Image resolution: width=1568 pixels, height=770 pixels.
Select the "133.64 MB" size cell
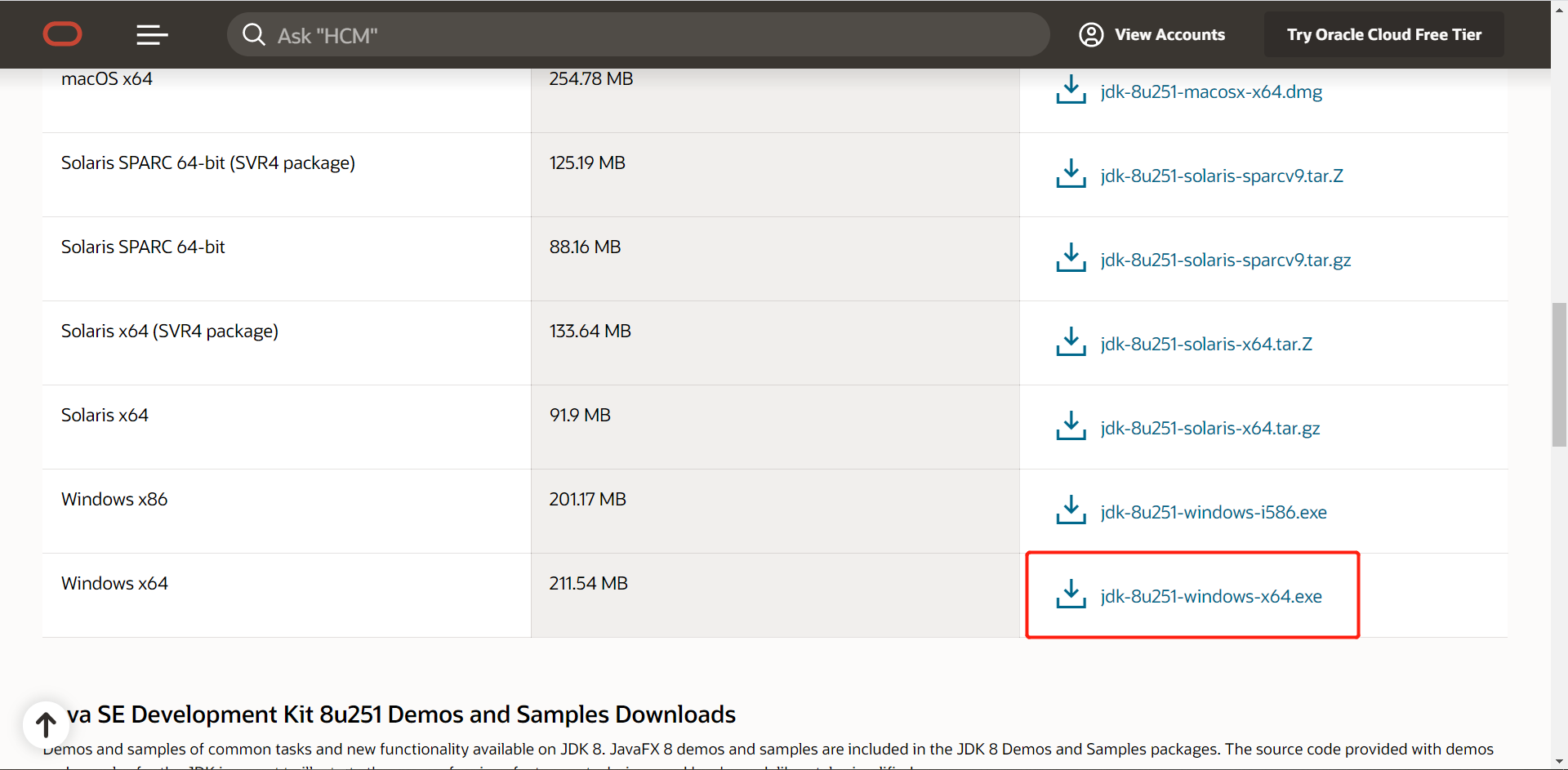pos(590,331)
